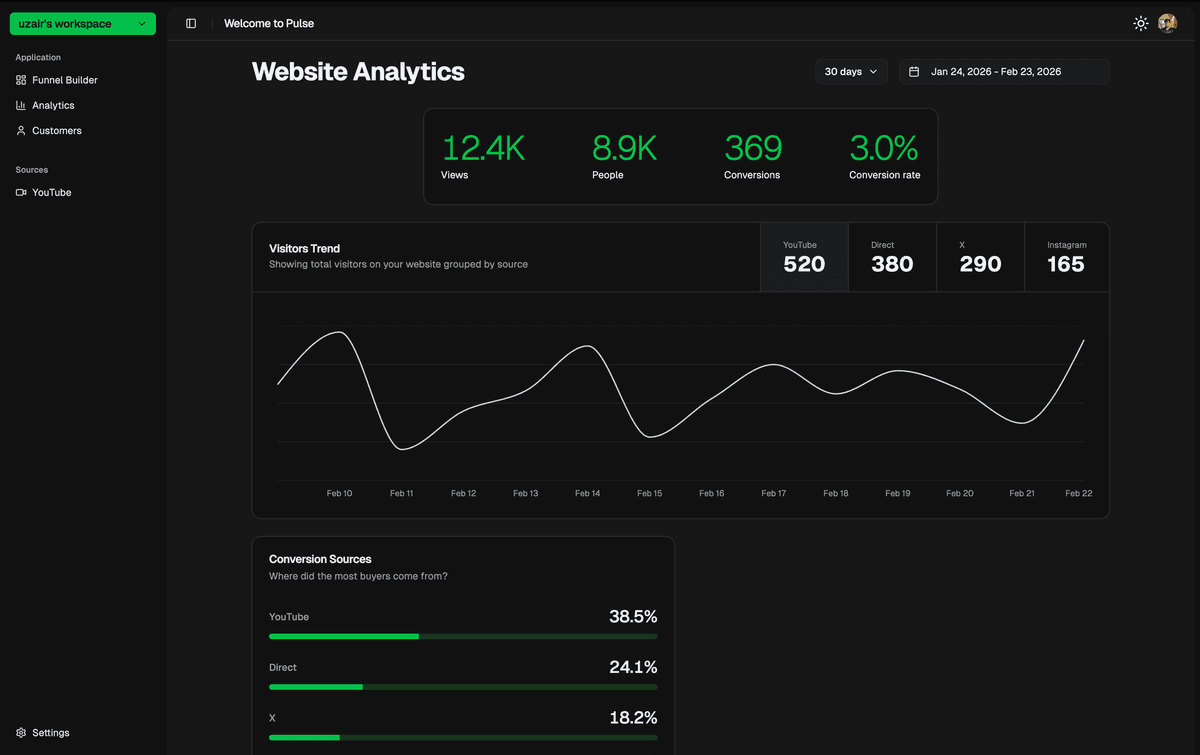1200x755 pixels.
Task: Select the Instagram 165 visitors tab
Action: point(1066,257)
